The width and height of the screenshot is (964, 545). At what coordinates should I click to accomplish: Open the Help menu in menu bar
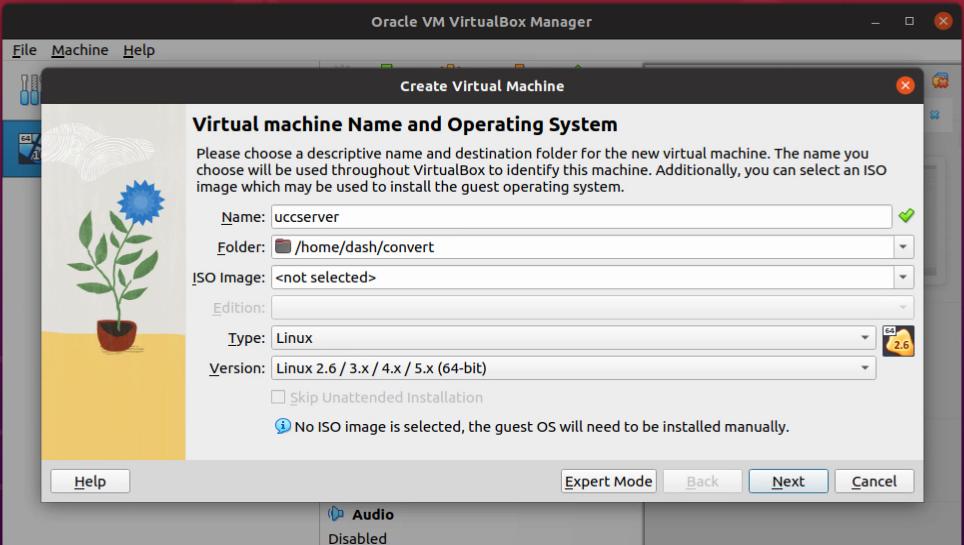click(x=139, y=50)
